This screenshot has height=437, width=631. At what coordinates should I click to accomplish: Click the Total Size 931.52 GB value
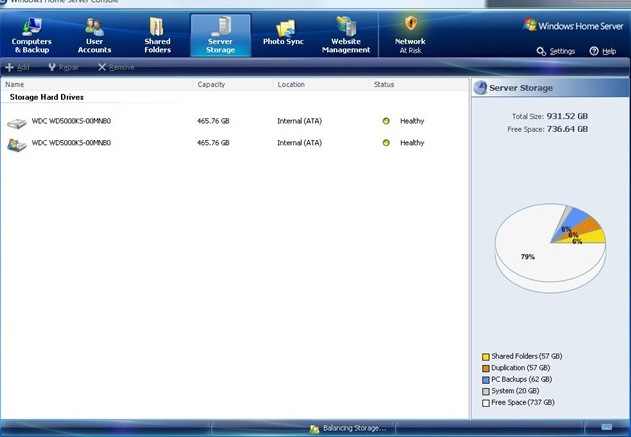[x=567, y=116]
